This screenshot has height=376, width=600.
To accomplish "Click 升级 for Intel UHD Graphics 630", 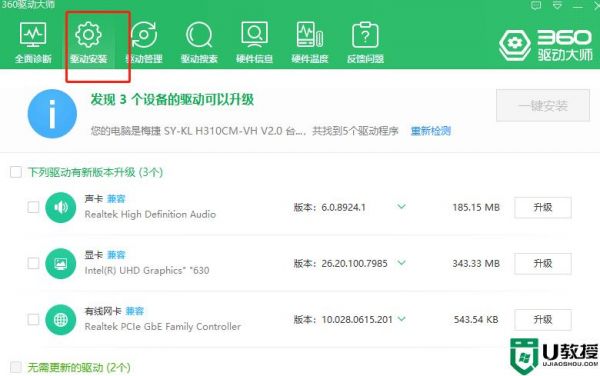I will point(543,263).
